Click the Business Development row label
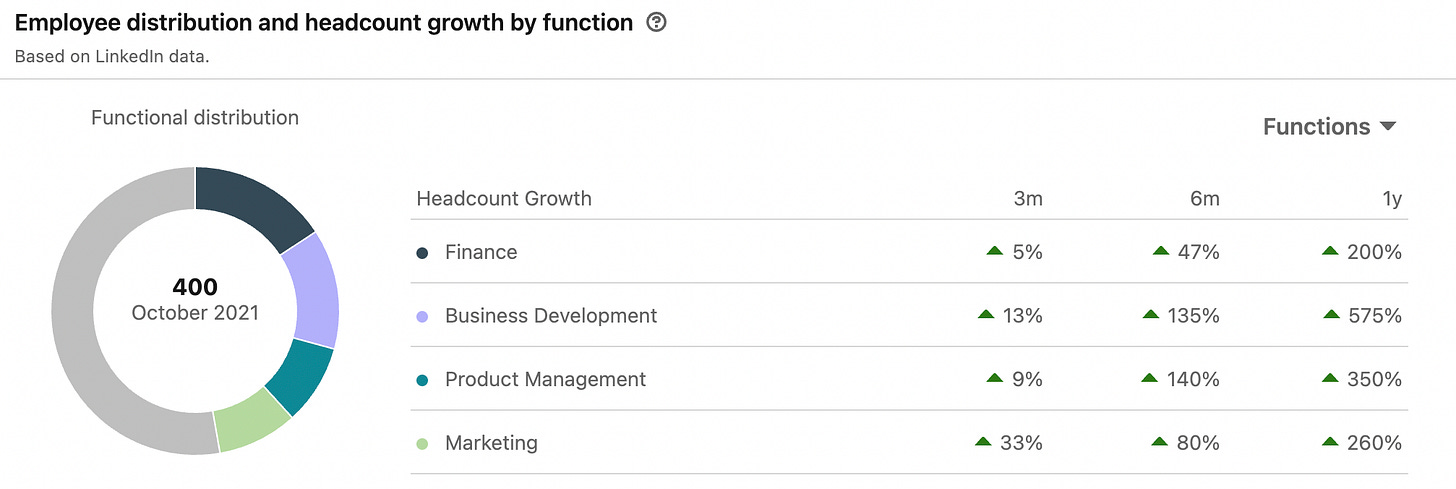This screenshot has width=1456, height=489. click(x=551, y=316)
